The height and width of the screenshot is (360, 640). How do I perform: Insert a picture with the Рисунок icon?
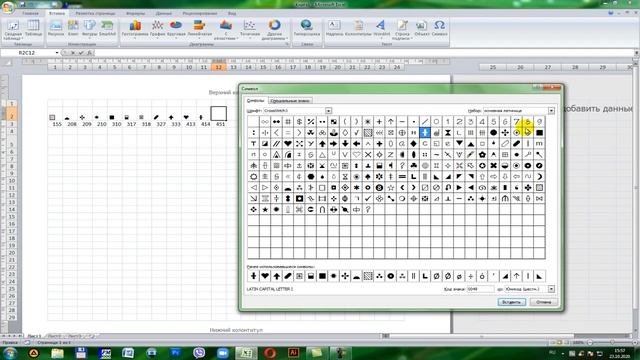coord(56,29)
